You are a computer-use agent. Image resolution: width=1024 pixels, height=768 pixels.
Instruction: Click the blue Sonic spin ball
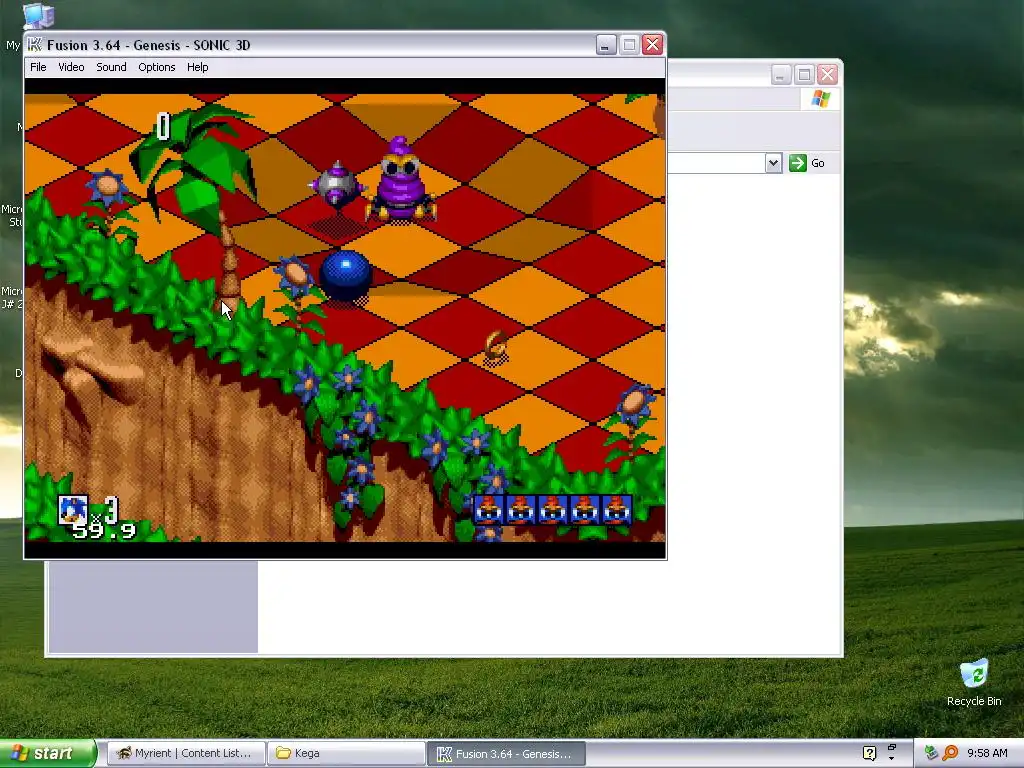pos(345,274)
